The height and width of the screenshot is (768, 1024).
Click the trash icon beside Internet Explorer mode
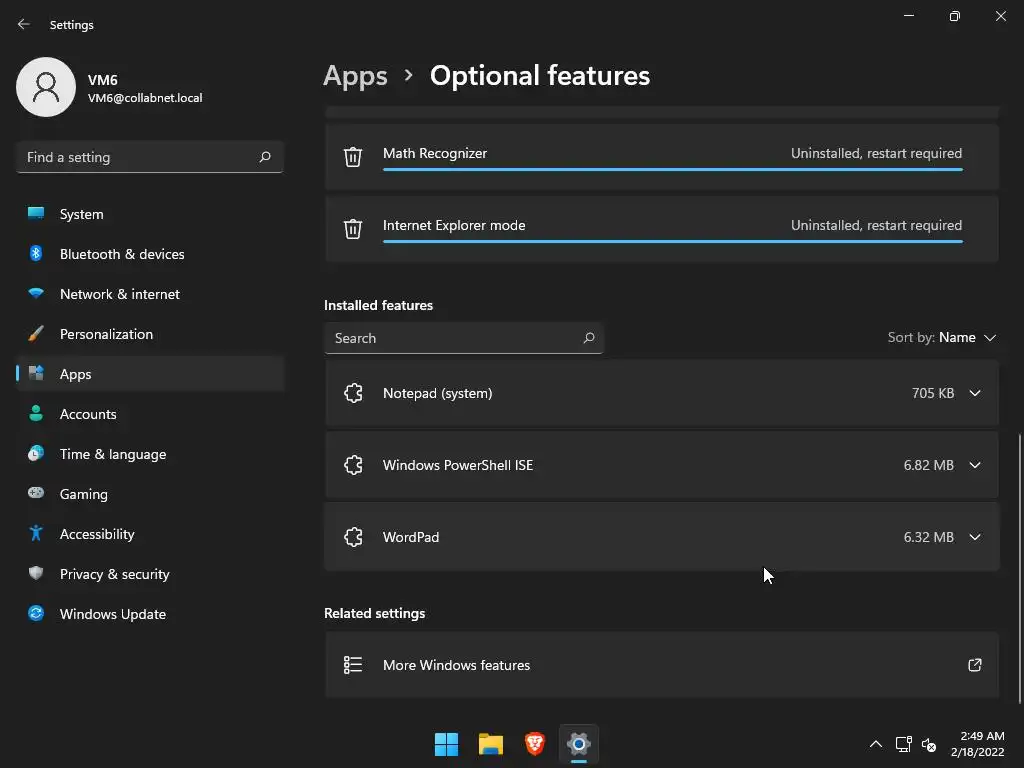point(353,229)
